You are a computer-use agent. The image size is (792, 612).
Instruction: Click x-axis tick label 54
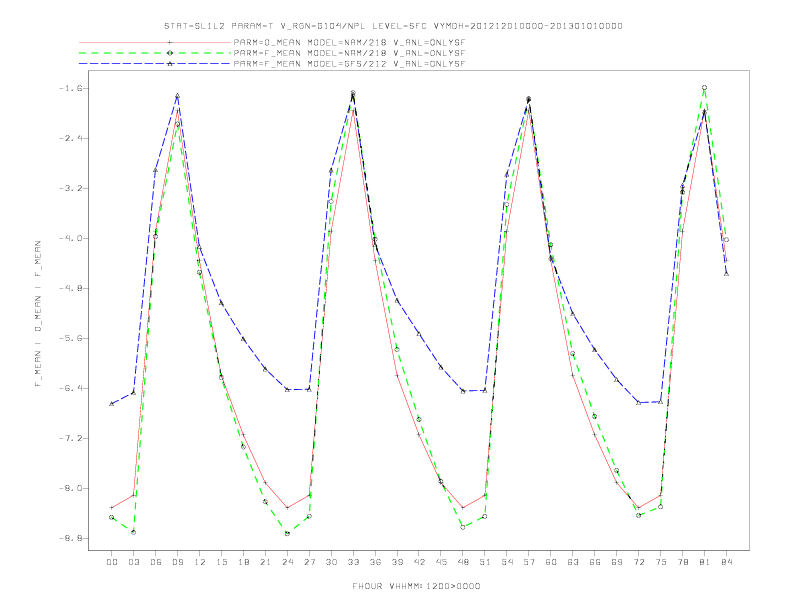[507, 562]
